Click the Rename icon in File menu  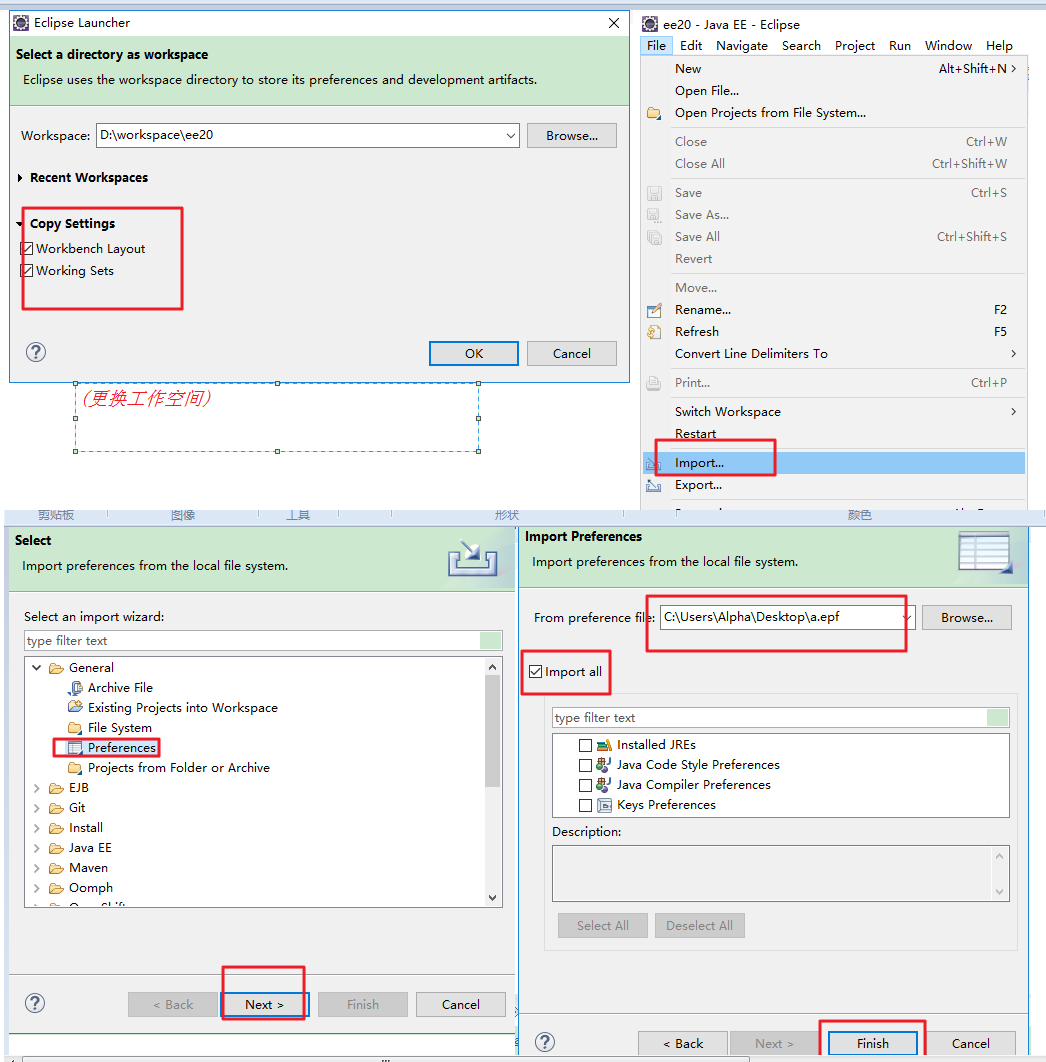click(654, 310)
